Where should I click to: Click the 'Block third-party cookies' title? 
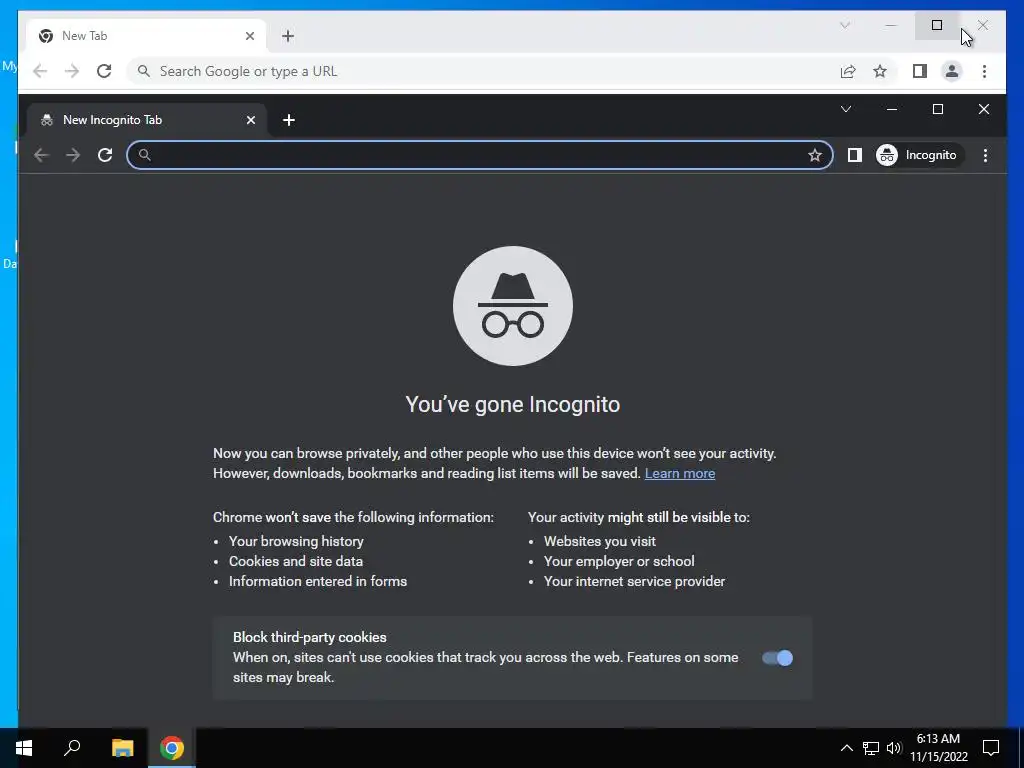(310, 637)
